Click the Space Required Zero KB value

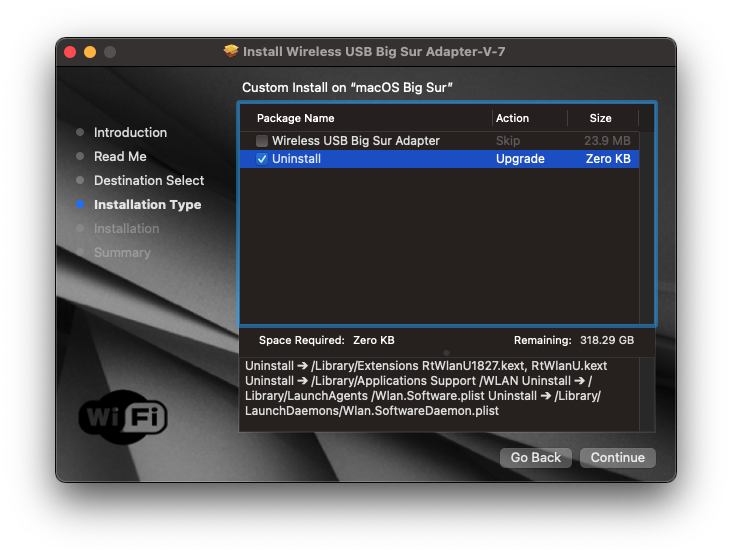pyautogui.click(x=373, y=340)
